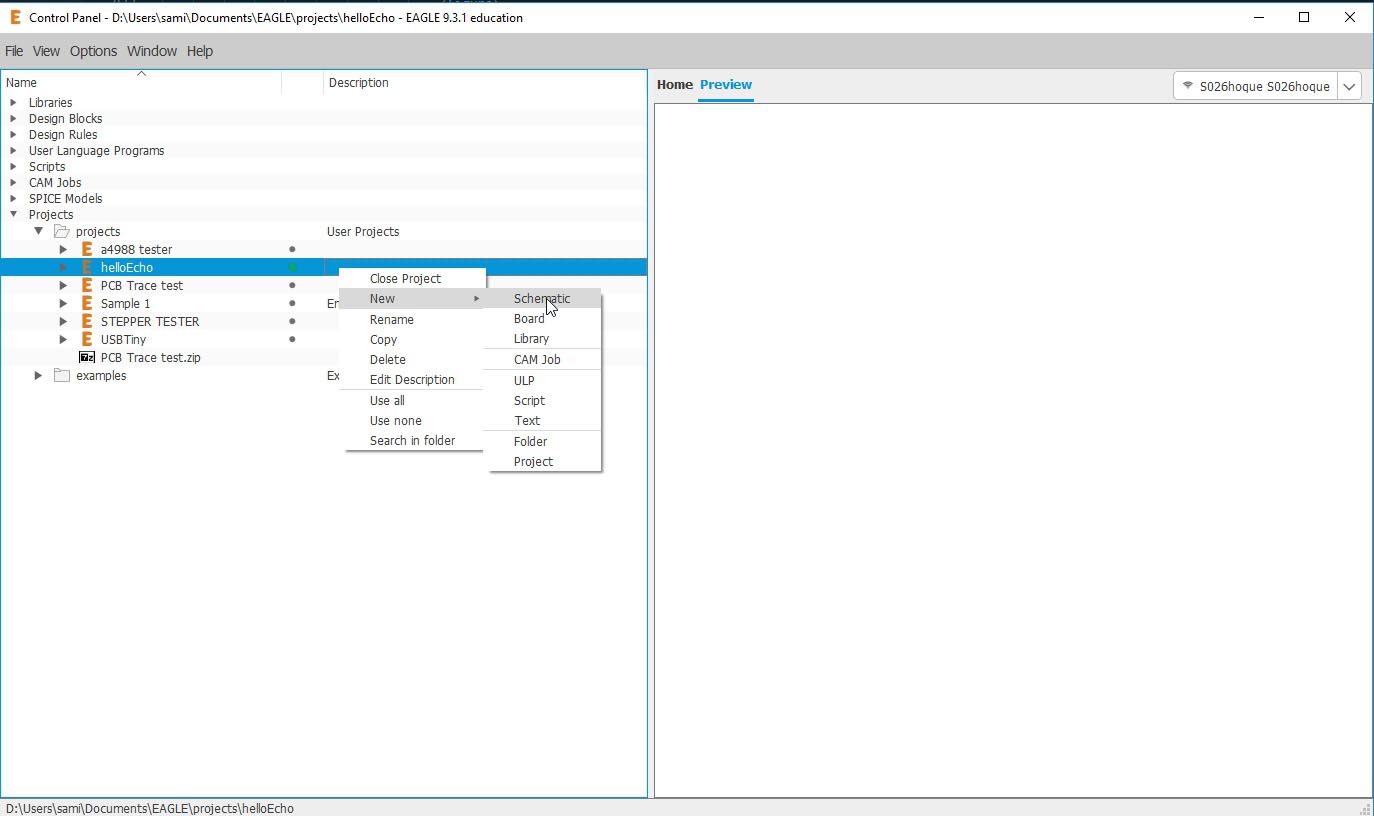Switch to the Home tab
Viewport: 1374px width, 816px height.
coord(675,85)
